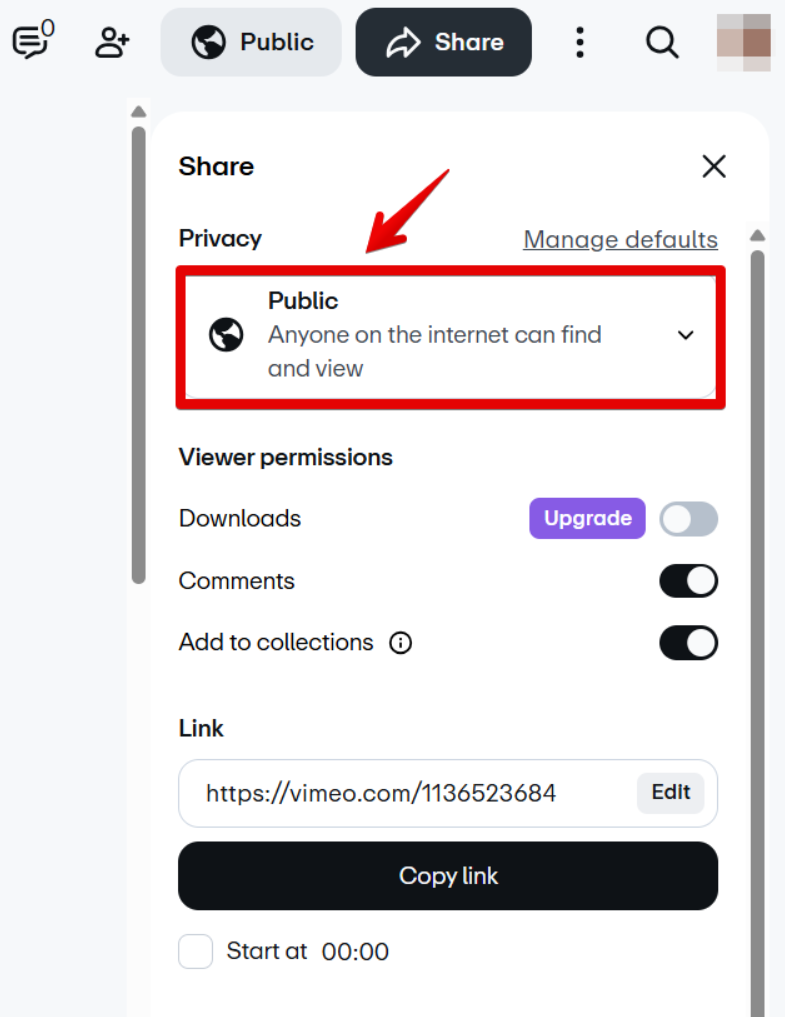Close the Share panel with the X
This screenshot has width=785, height=1017.
tap(714, 167)
